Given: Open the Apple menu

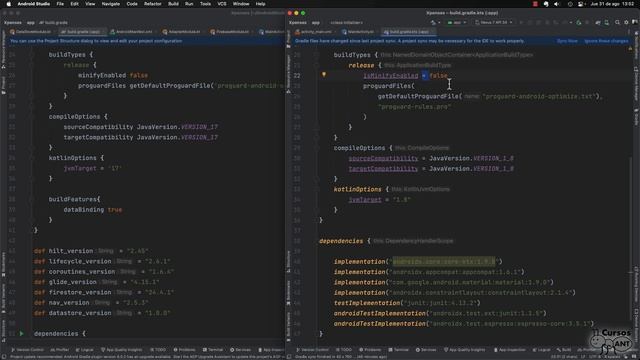Looking at the screenshot, I should (x=9, y=4).
